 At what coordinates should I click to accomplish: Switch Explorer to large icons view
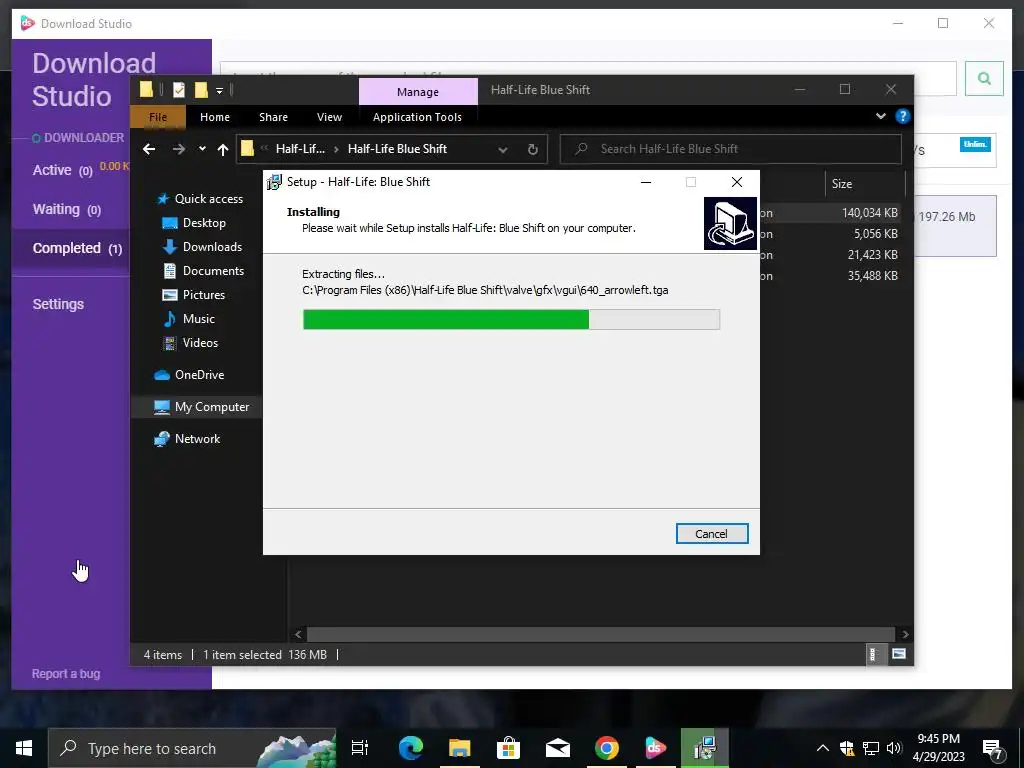pos(899,654)
